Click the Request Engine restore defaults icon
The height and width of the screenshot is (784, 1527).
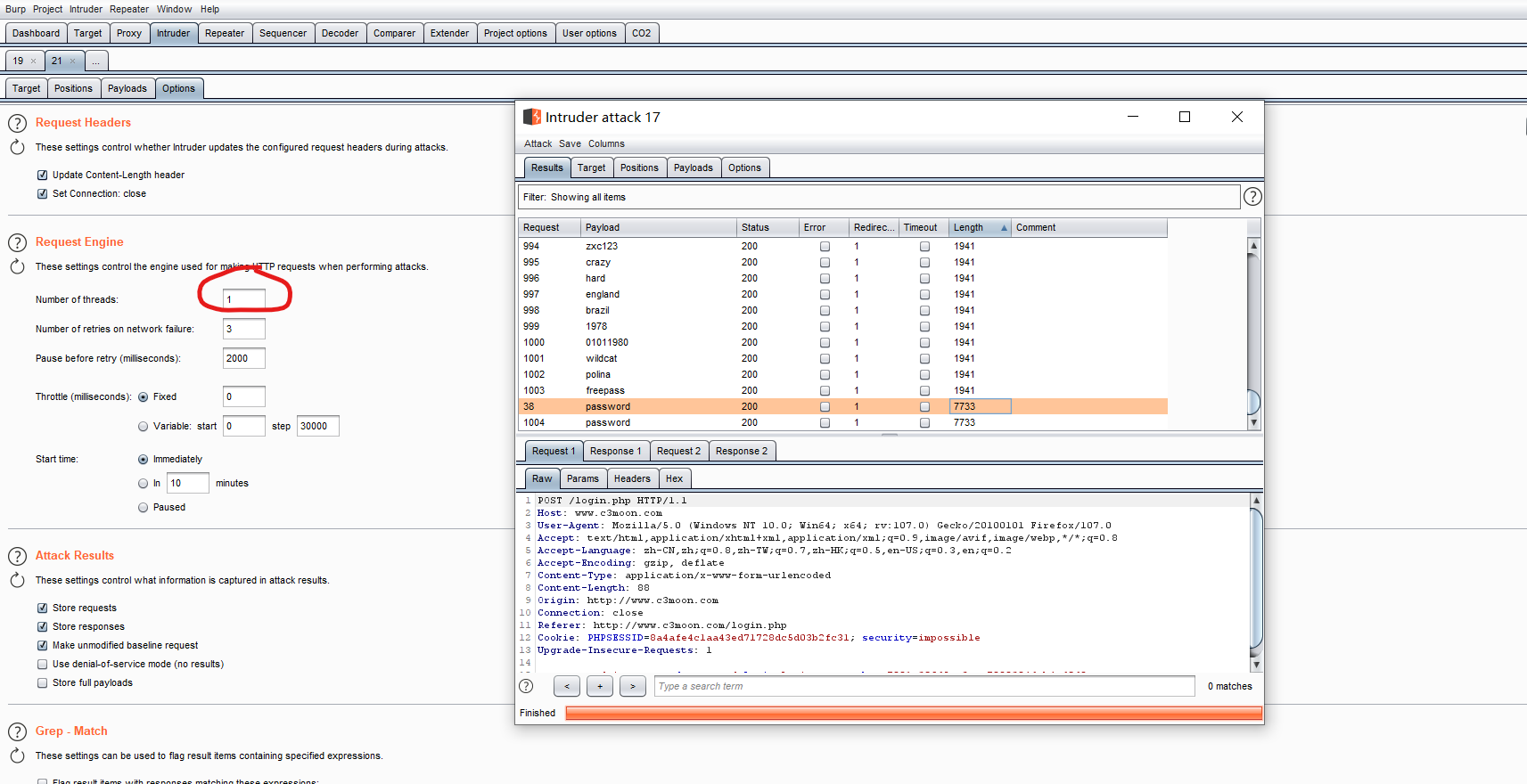point(17,266)
